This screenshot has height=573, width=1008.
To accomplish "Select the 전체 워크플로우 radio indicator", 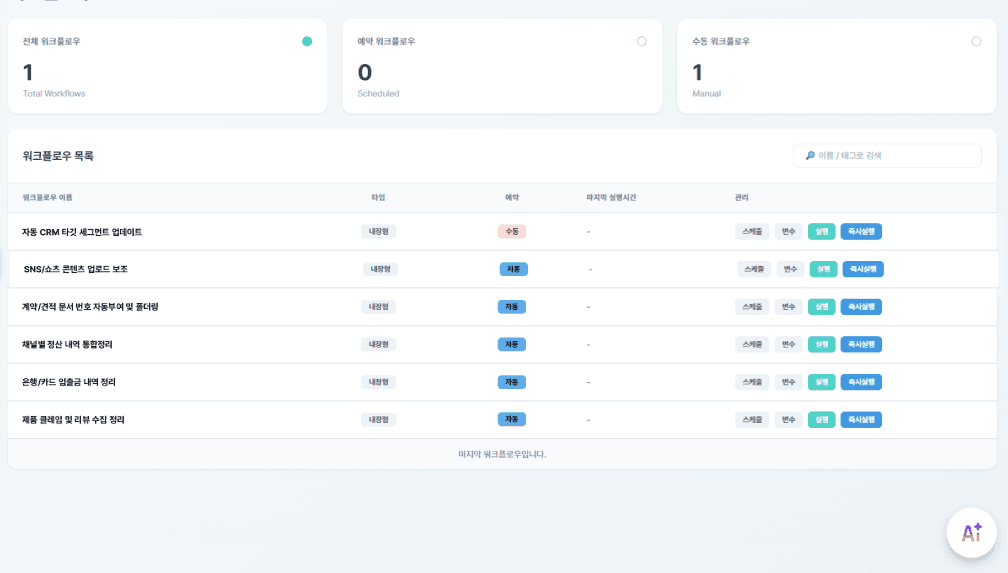I will 307,41.
